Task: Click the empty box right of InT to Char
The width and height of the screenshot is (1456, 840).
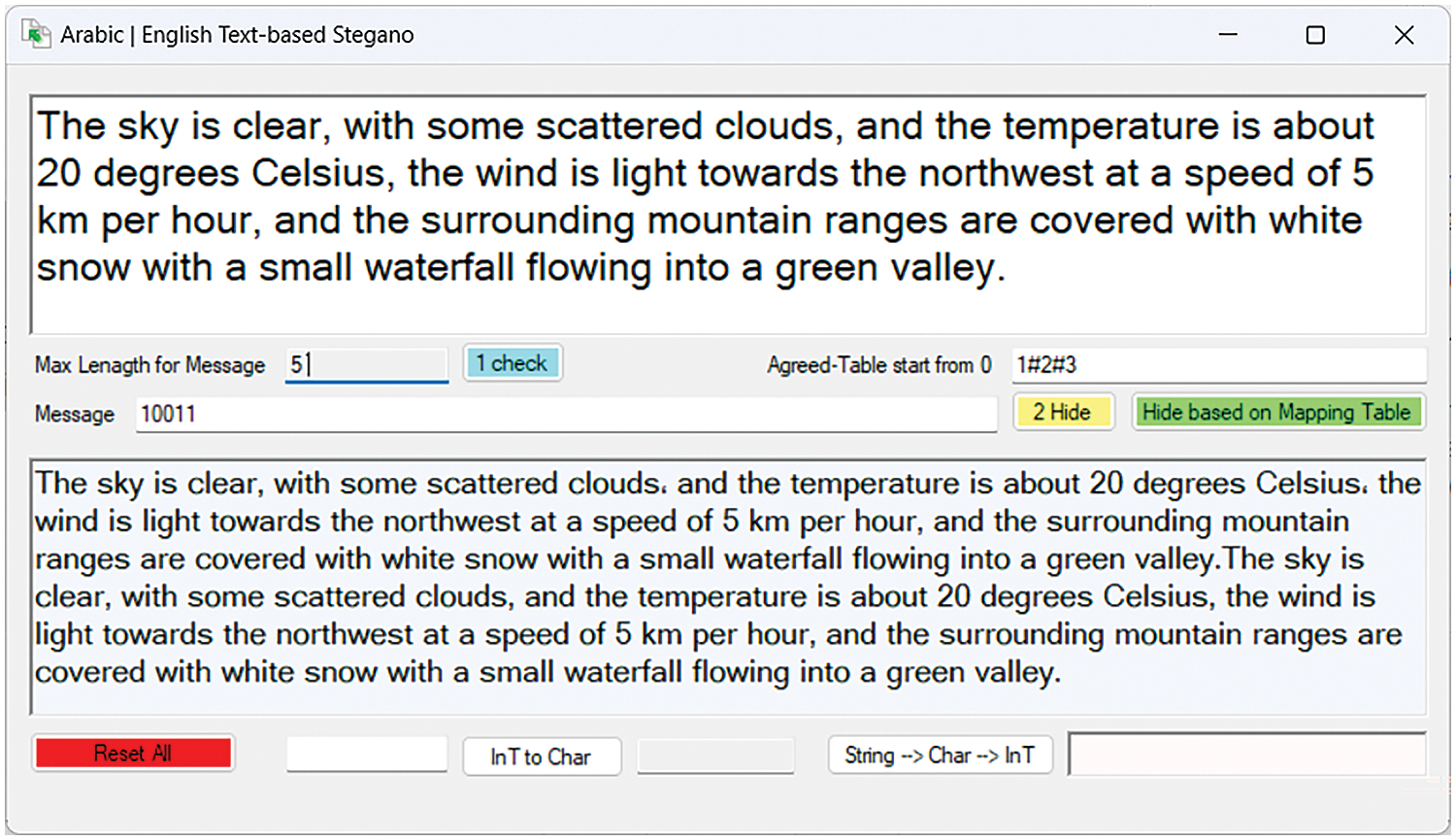Action: click(715, 756)
